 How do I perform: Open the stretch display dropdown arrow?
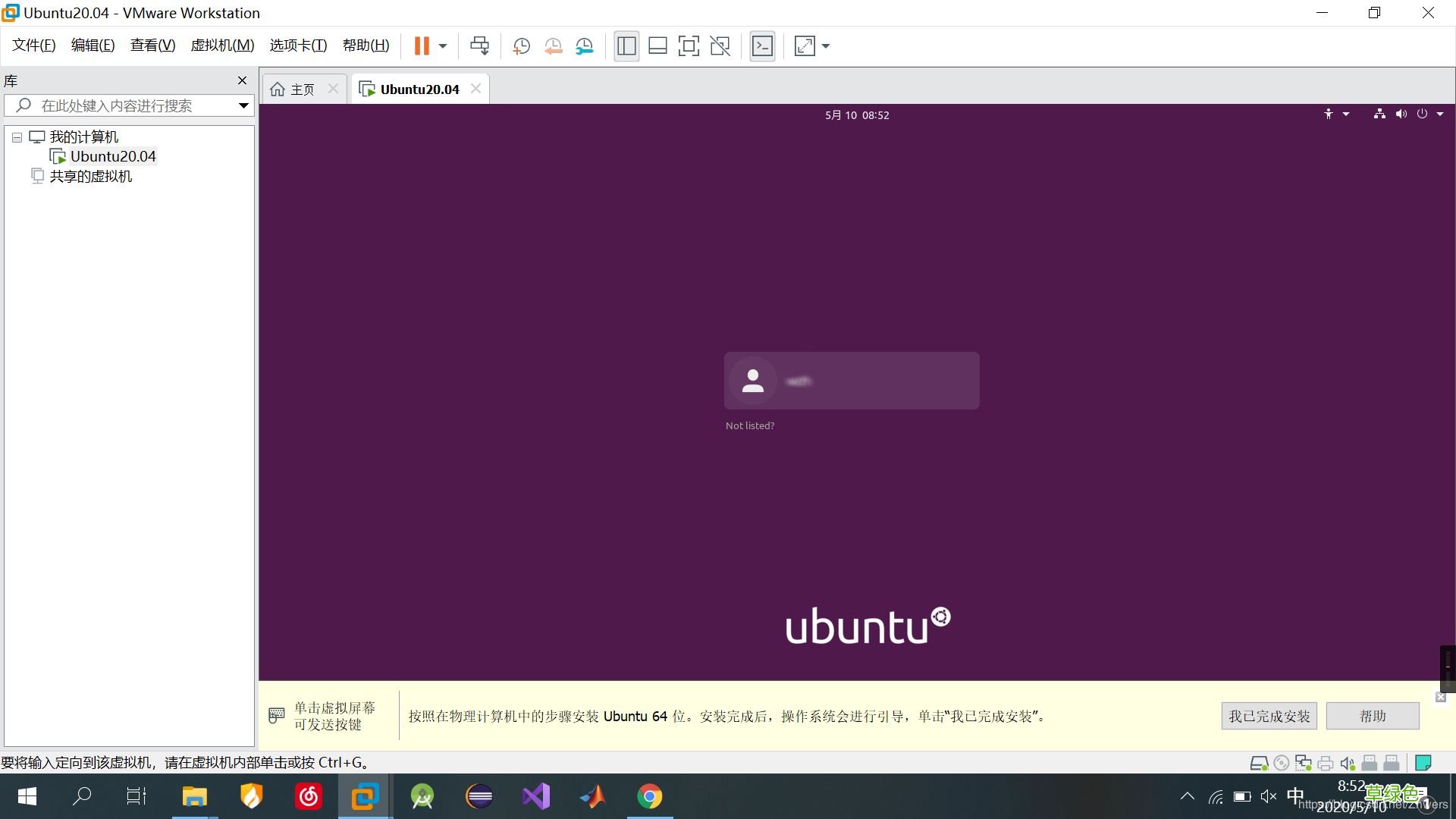(x=826, y=46)
